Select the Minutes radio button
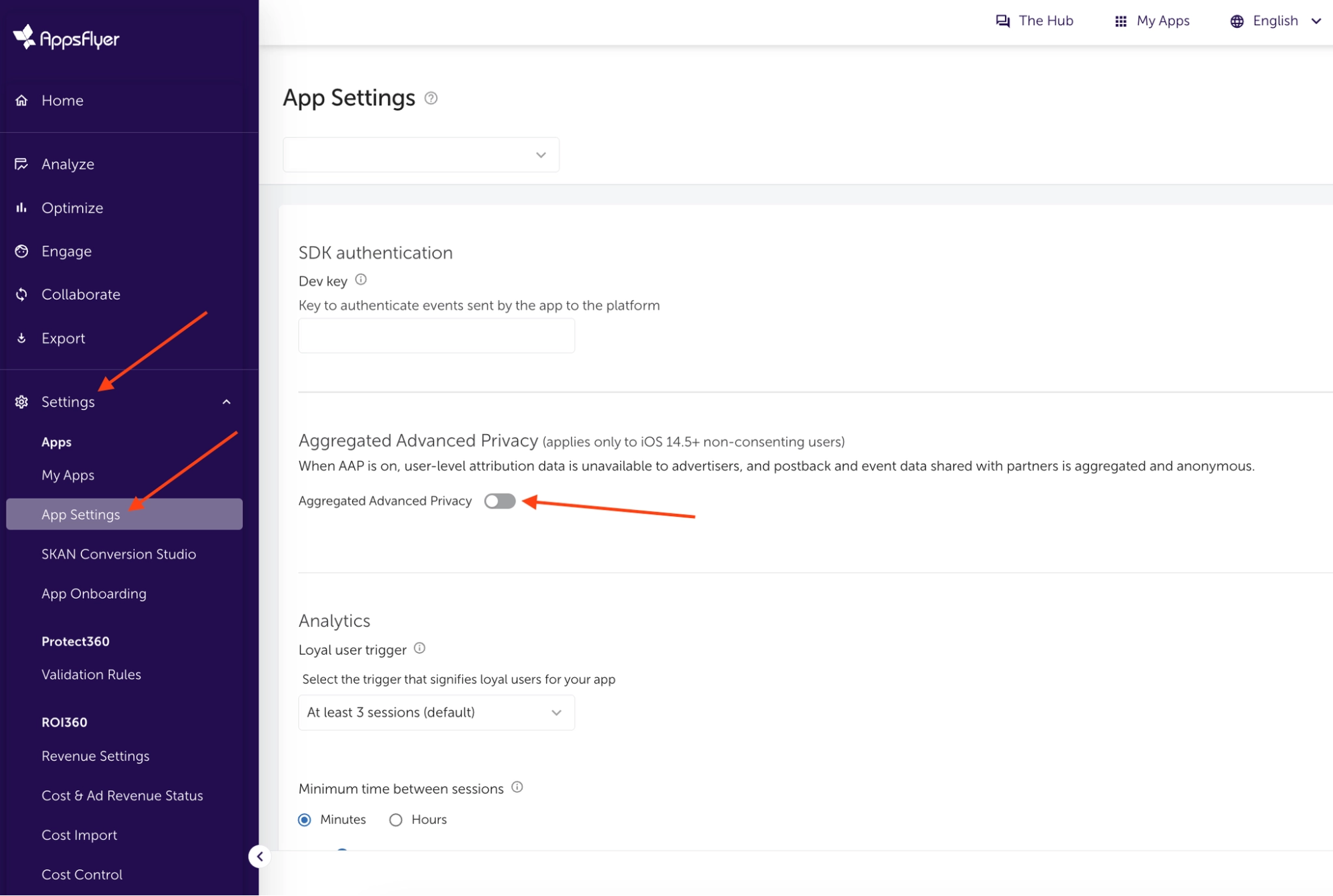 click(305, 819)
